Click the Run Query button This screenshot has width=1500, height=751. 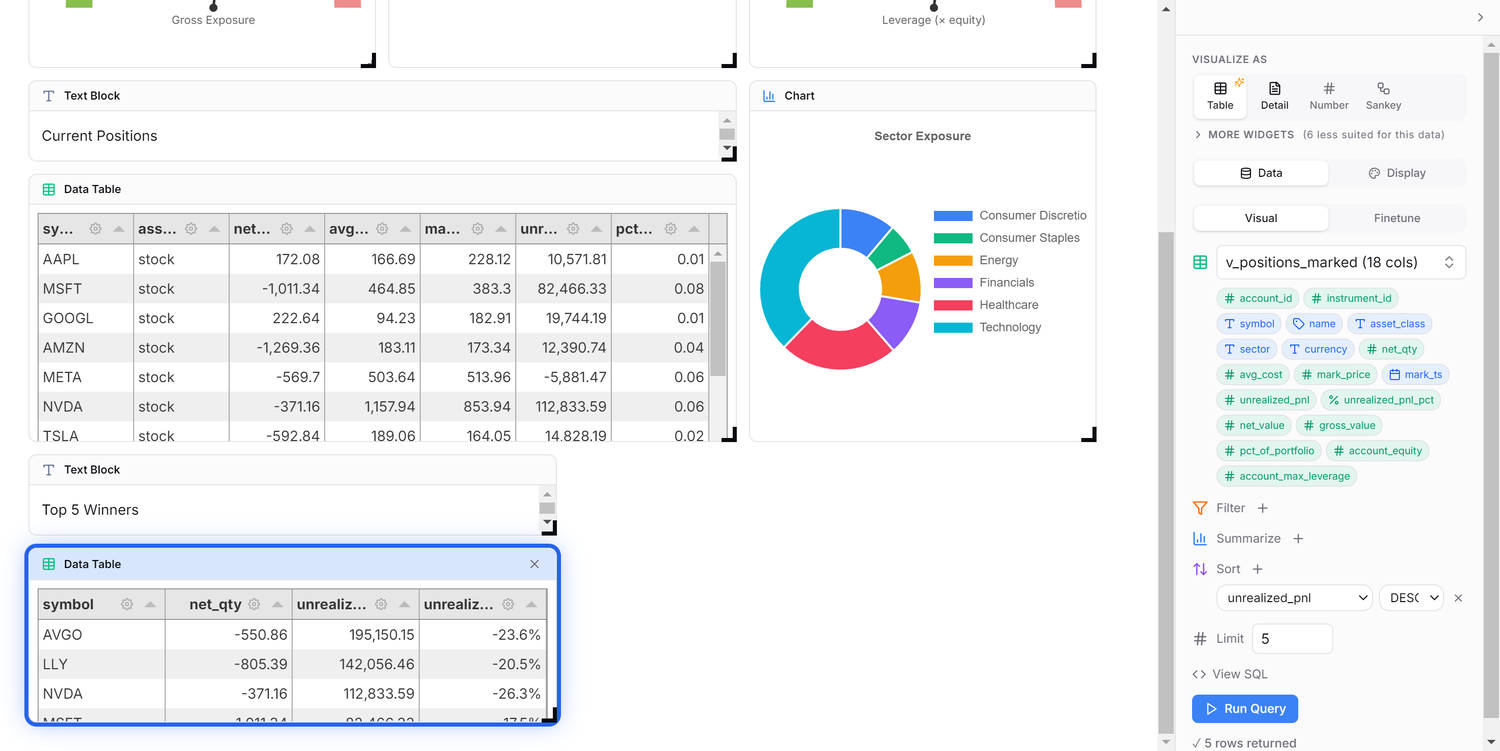tap(1245, 709)
